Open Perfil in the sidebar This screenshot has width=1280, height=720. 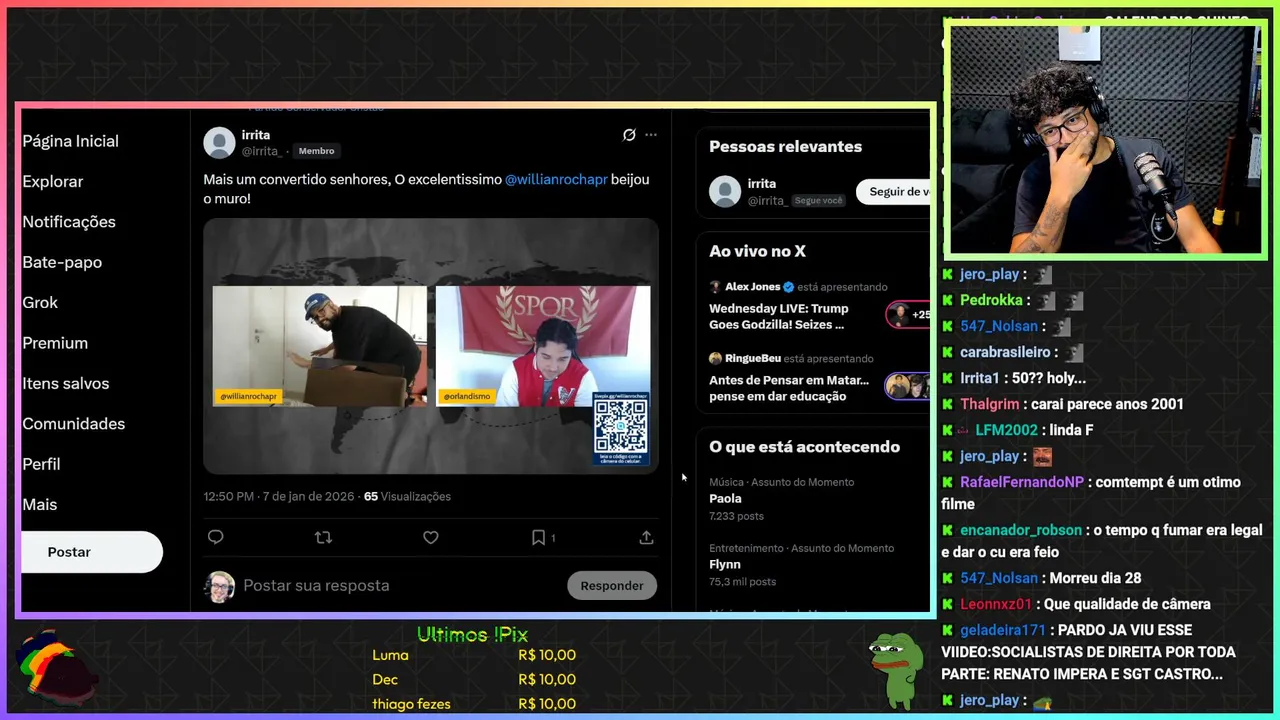(41, 464)
